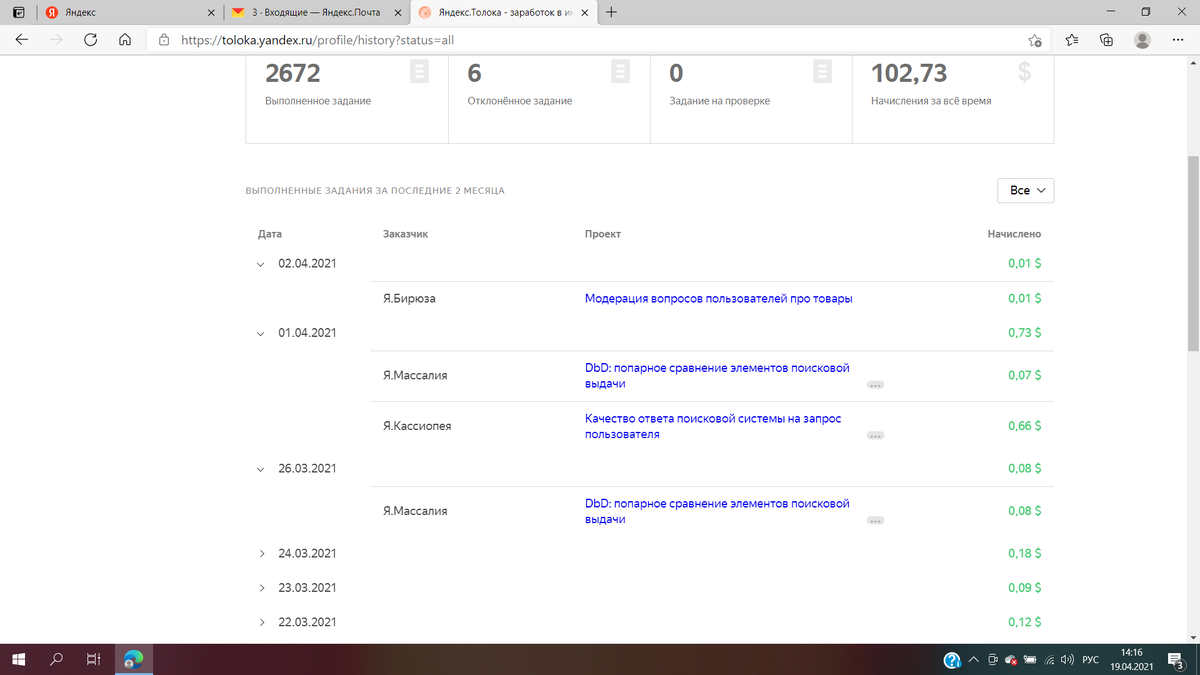Switch to the Входящие Яндекс.Почта tab
Screen dimensions: 1200x675
tap(316, 13)
